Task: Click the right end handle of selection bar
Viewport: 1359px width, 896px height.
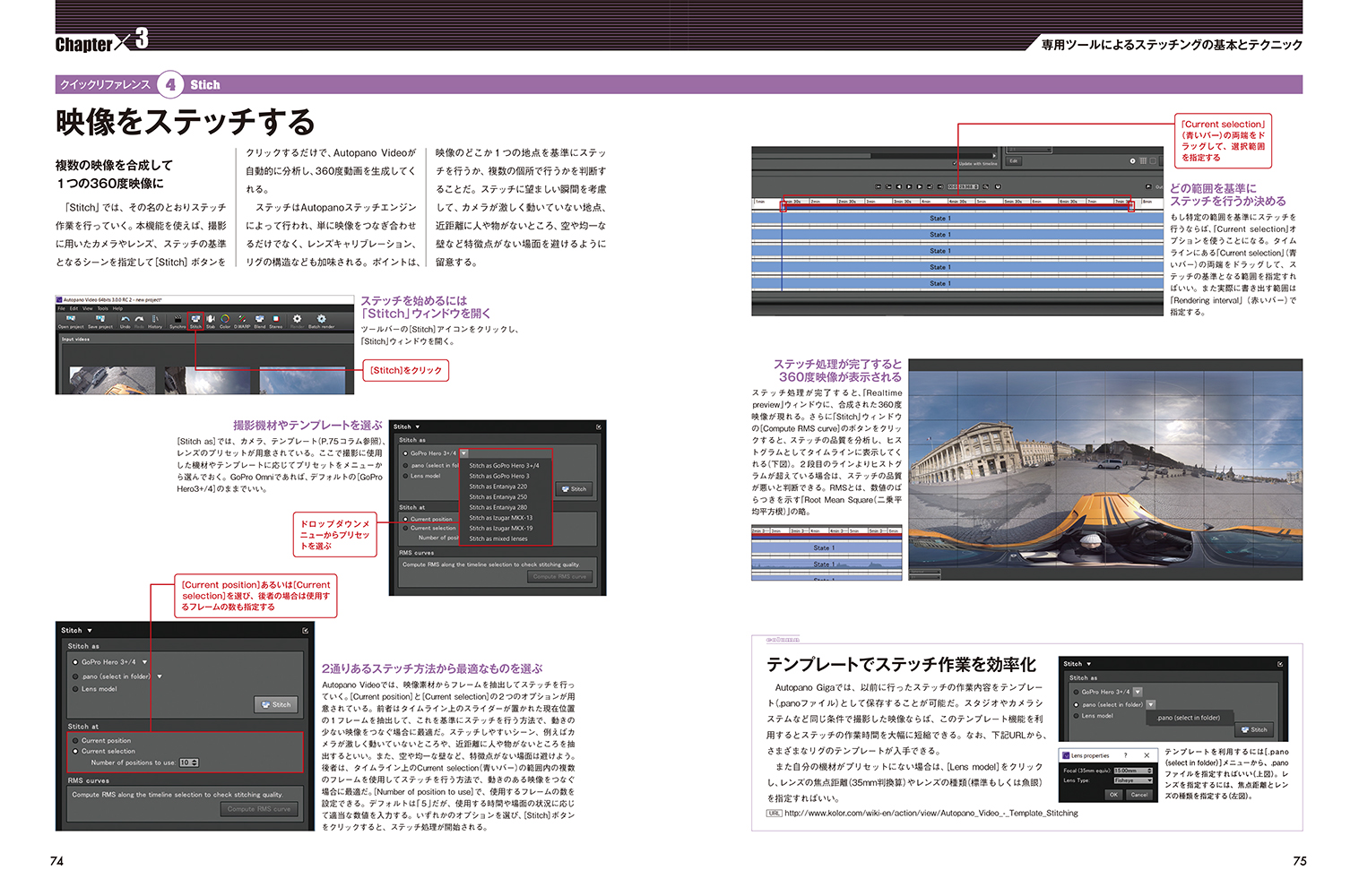Action: pyautogui.click(x=1130, y=207)
